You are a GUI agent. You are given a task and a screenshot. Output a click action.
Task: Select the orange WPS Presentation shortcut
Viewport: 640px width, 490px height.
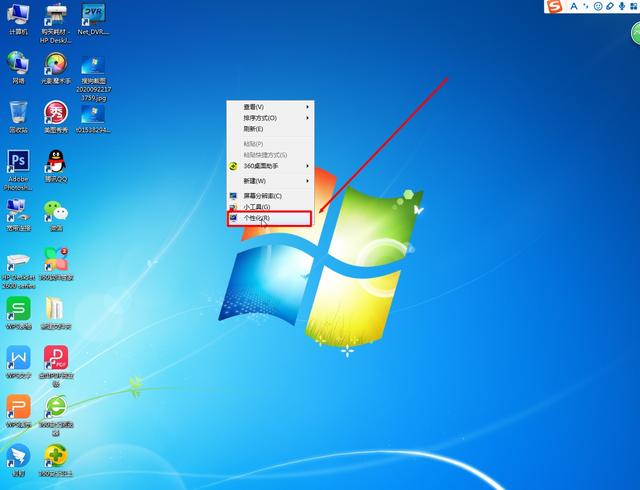[x=18, y=411]
